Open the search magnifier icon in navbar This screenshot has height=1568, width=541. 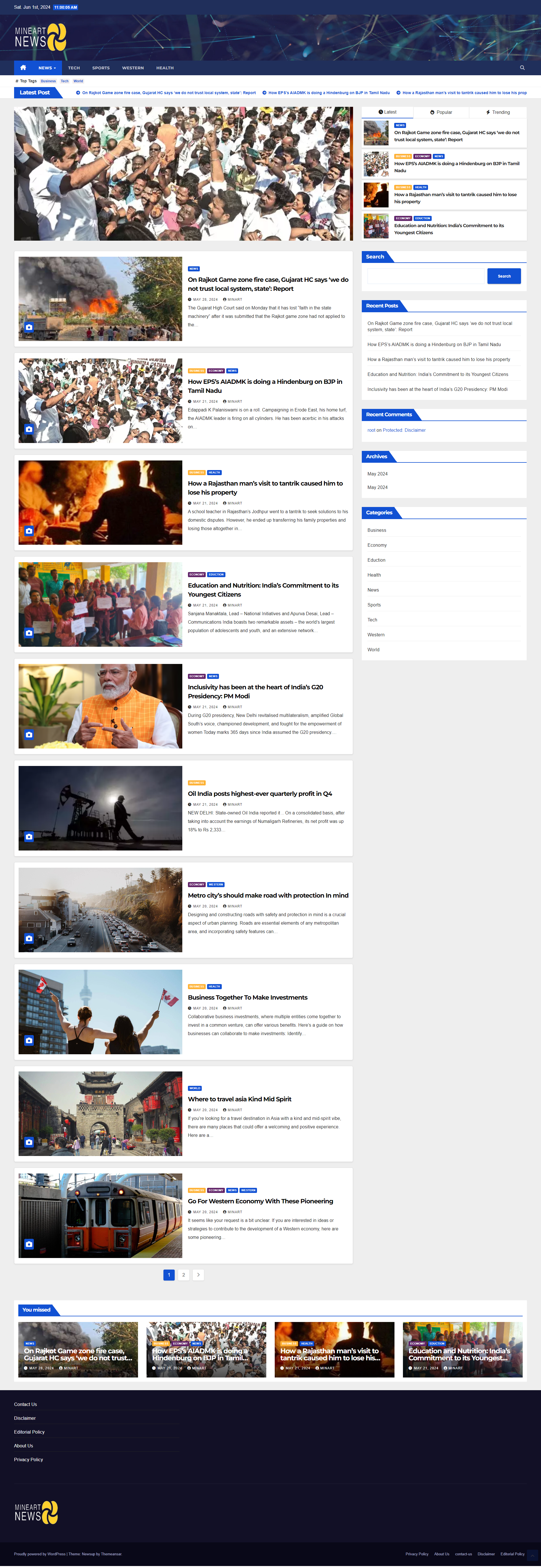pos(522,68)
